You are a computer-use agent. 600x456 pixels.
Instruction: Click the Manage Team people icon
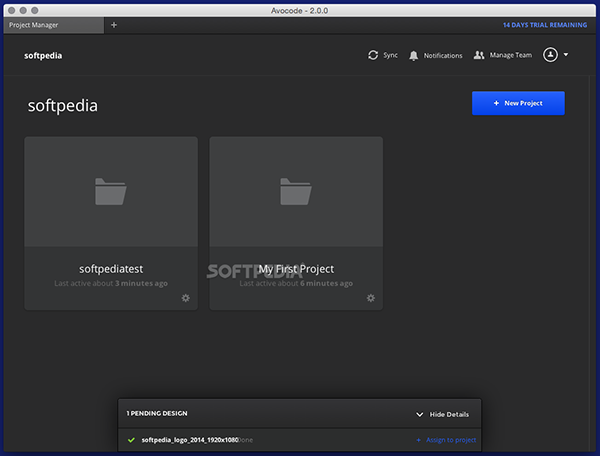[x=479, y=55]
